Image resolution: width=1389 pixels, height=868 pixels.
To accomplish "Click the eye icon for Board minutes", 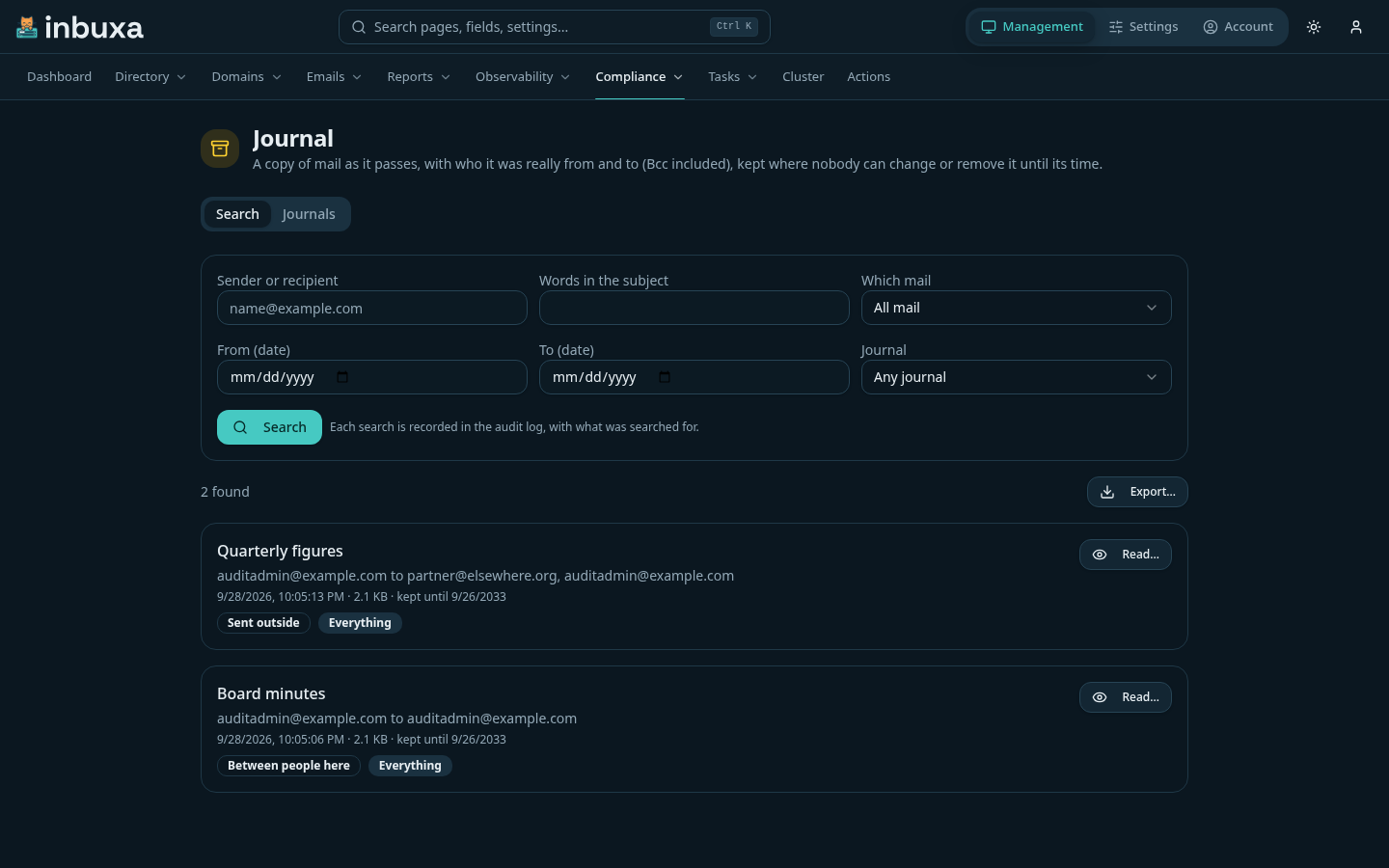I will point(1100,697).
